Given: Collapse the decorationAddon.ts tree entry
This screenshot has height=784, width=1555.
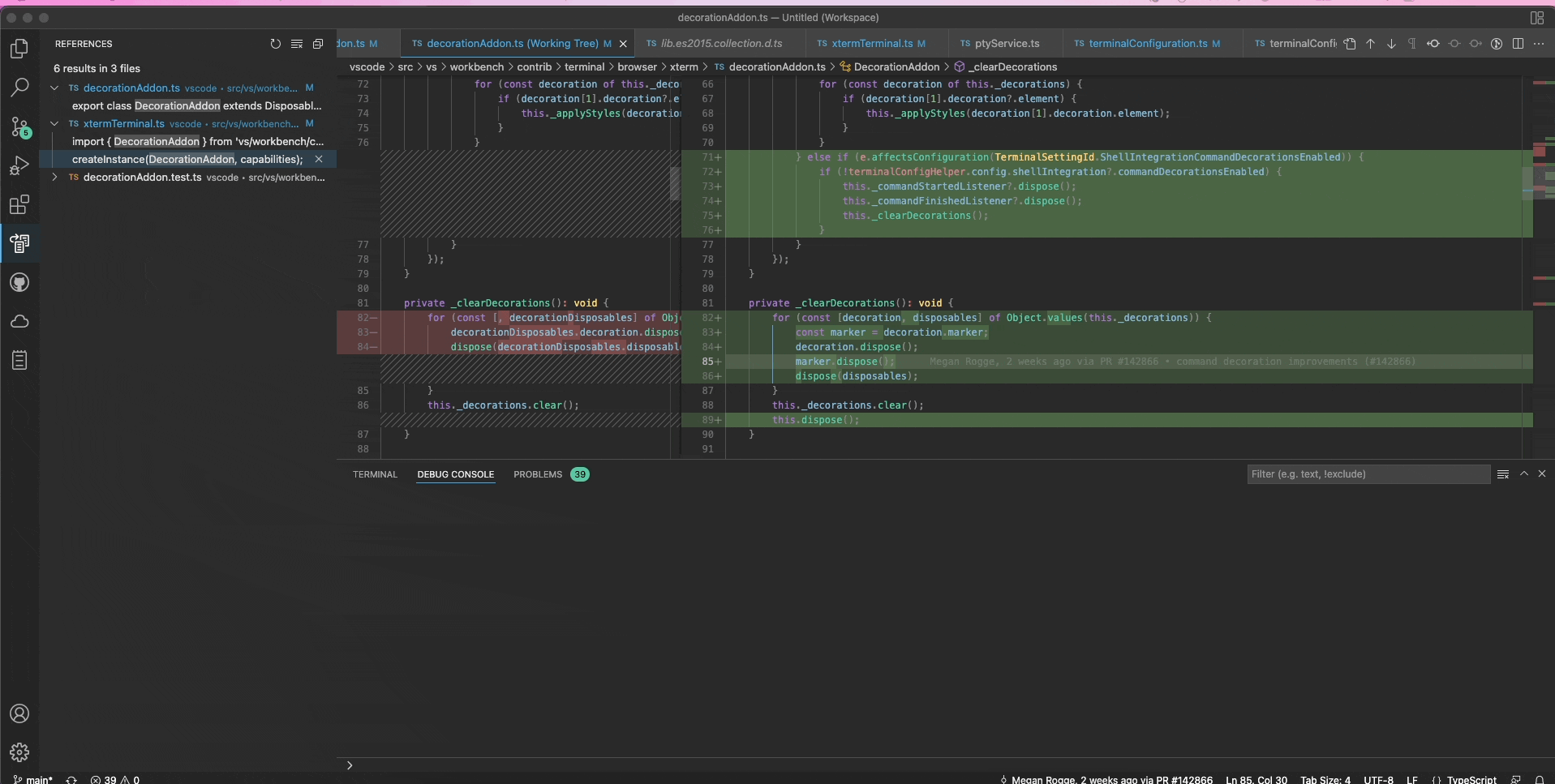Looking at the screenshot, I should click(54, 88).
